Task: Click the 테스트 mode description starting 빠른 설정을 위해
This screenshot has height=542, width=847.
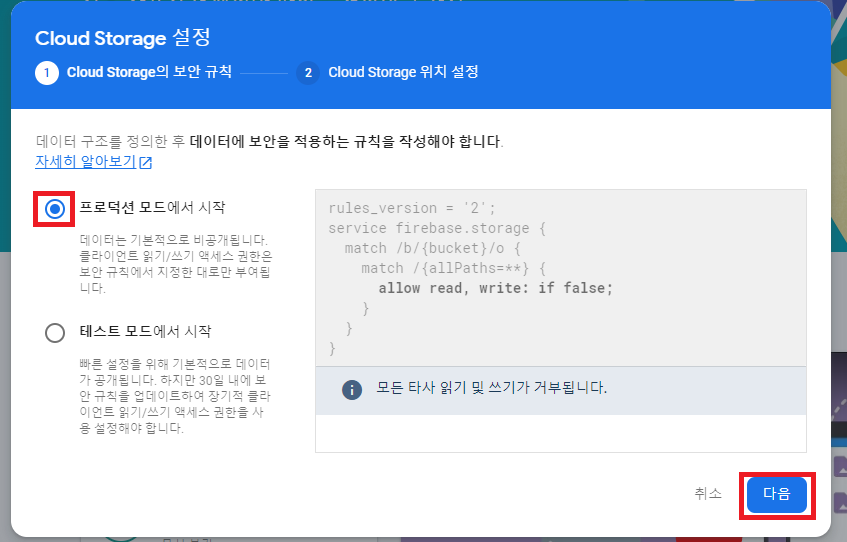Action: (x=175, y=396)
